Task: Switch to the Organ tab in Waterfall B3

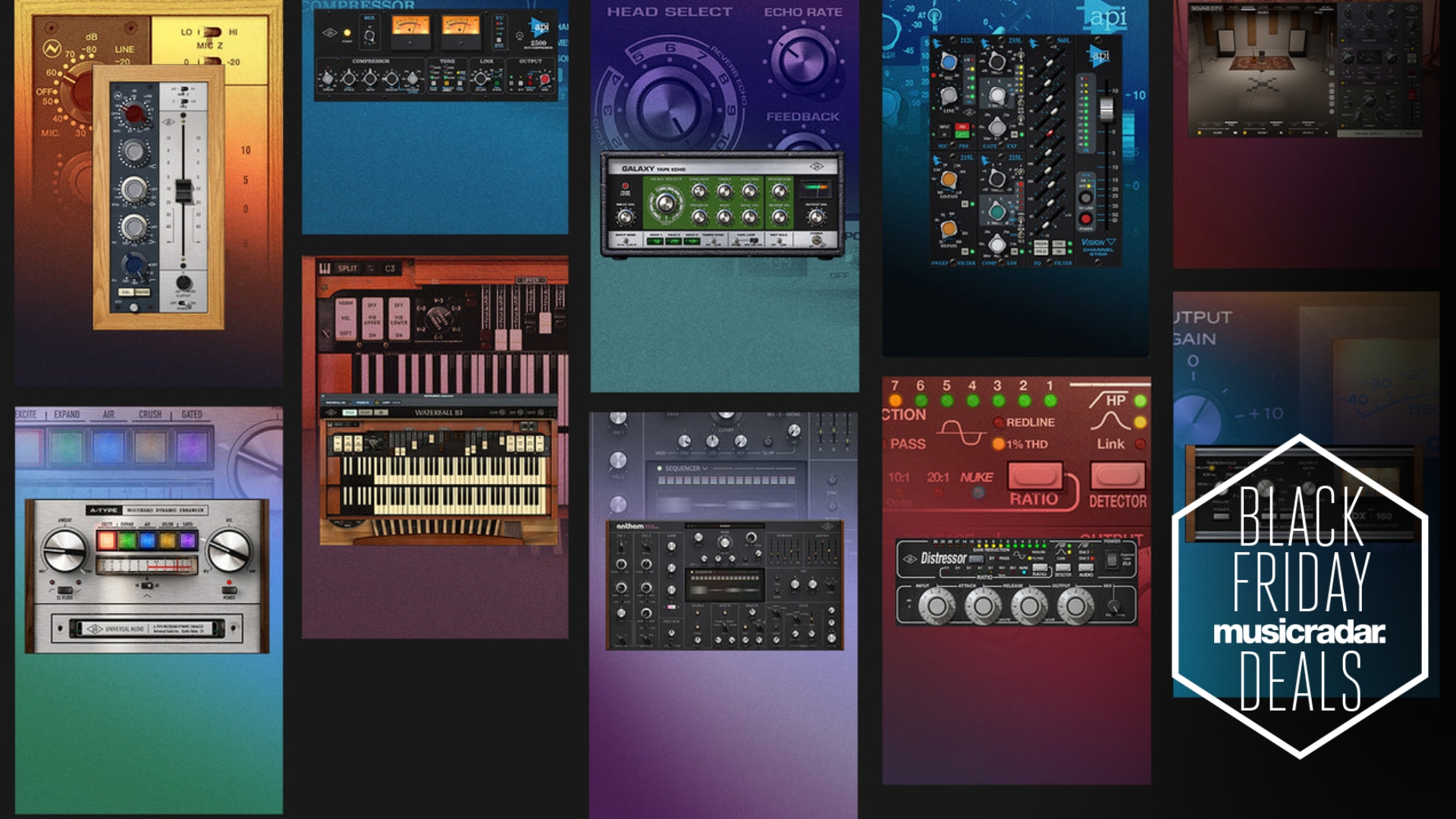Action: click(350, 413)
